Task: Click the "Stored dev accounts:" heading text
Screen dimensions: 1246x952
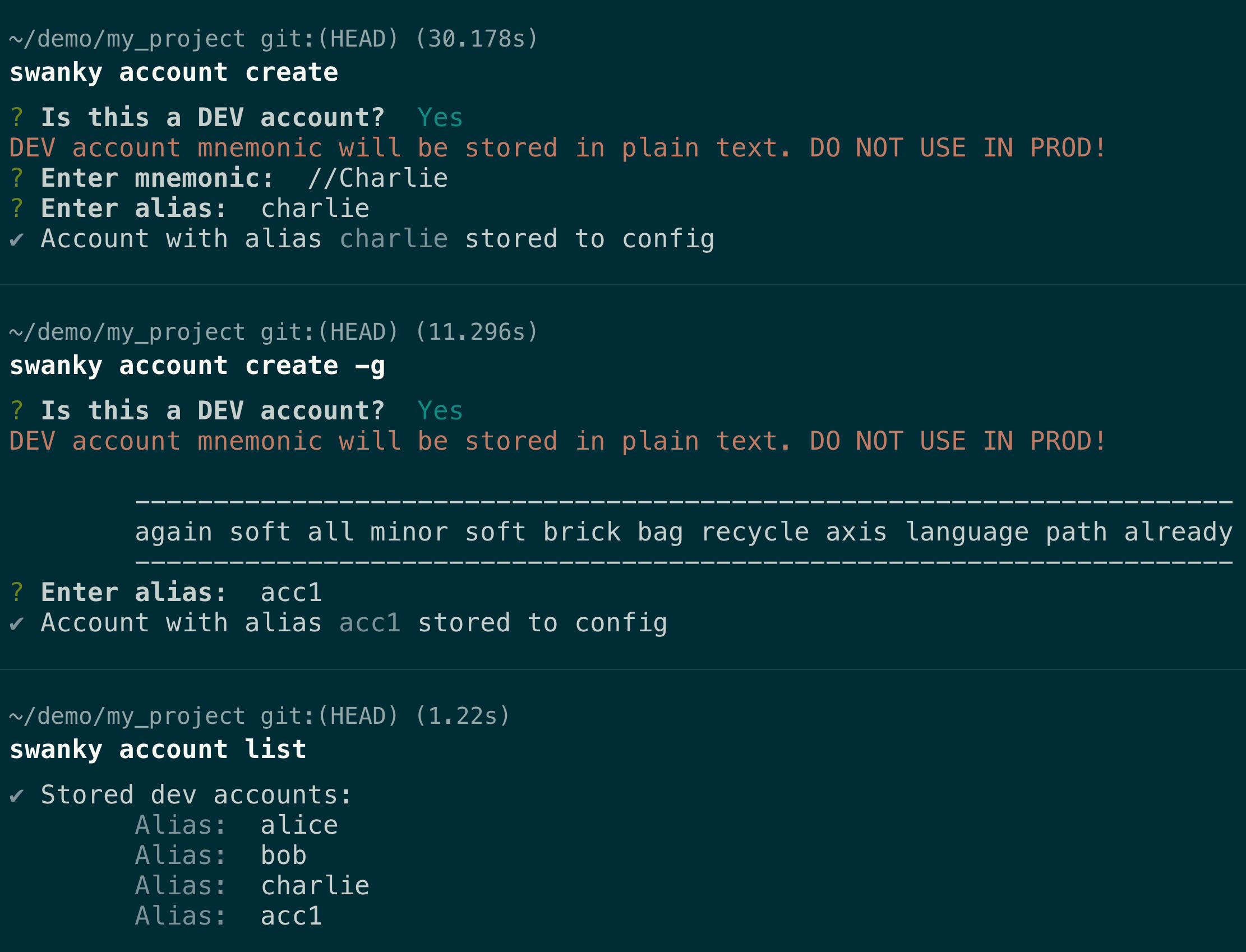Action: [x=197, y=795]
